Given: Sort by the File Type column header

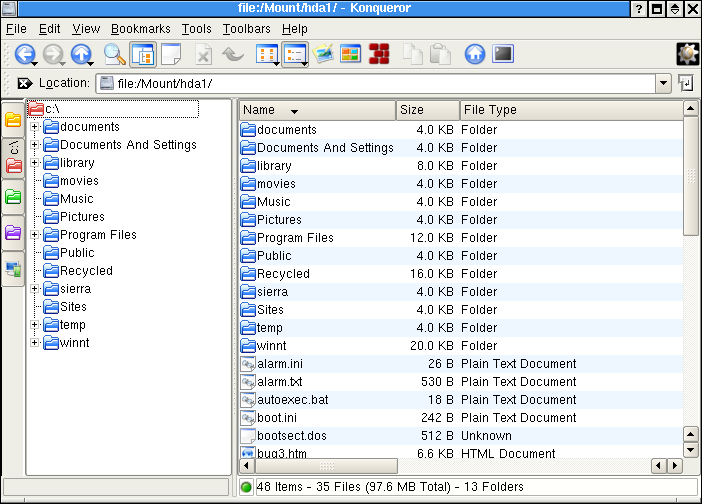Looking at the screenshot, I should [x=571, y=110].
